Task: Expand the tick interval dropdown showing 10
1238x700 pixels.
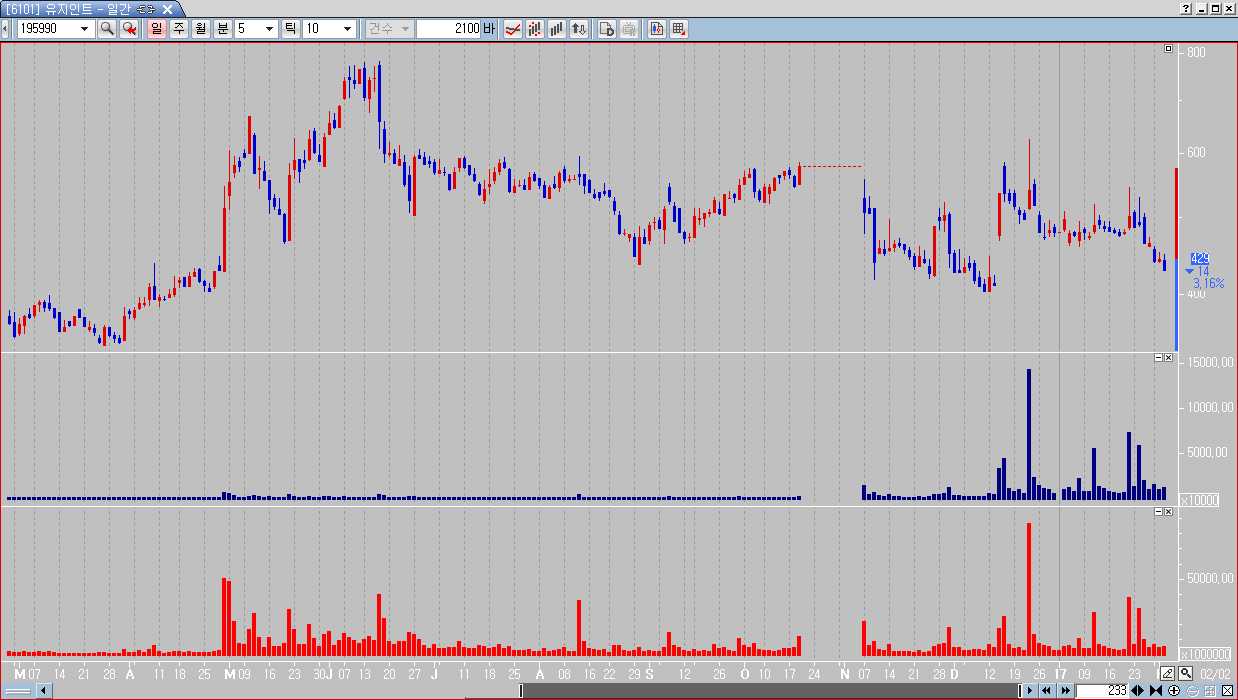Action: 348,29
